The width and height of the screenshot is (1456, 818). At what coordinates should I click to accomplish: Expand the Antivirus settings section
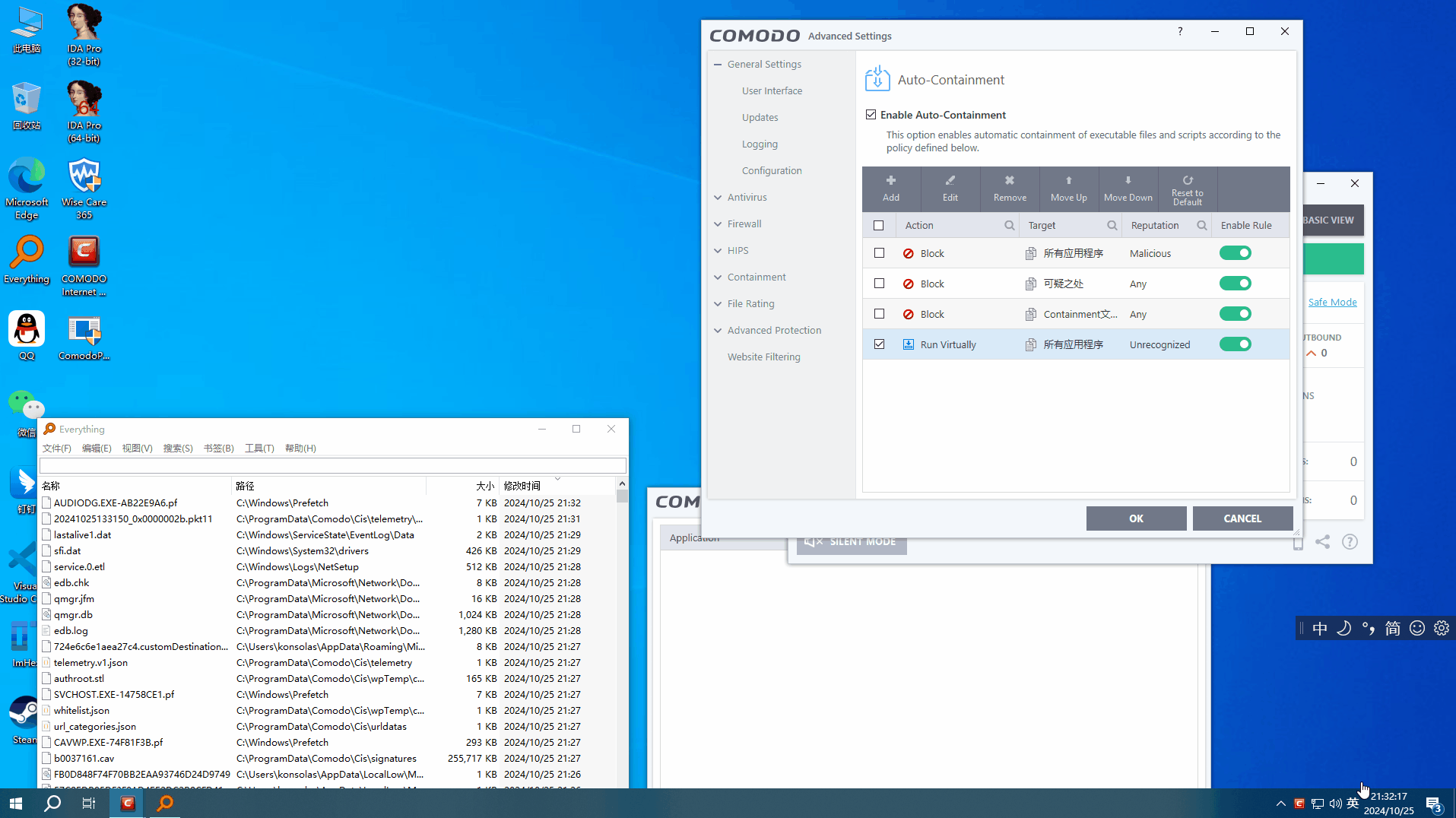click(x=747, y=198)
